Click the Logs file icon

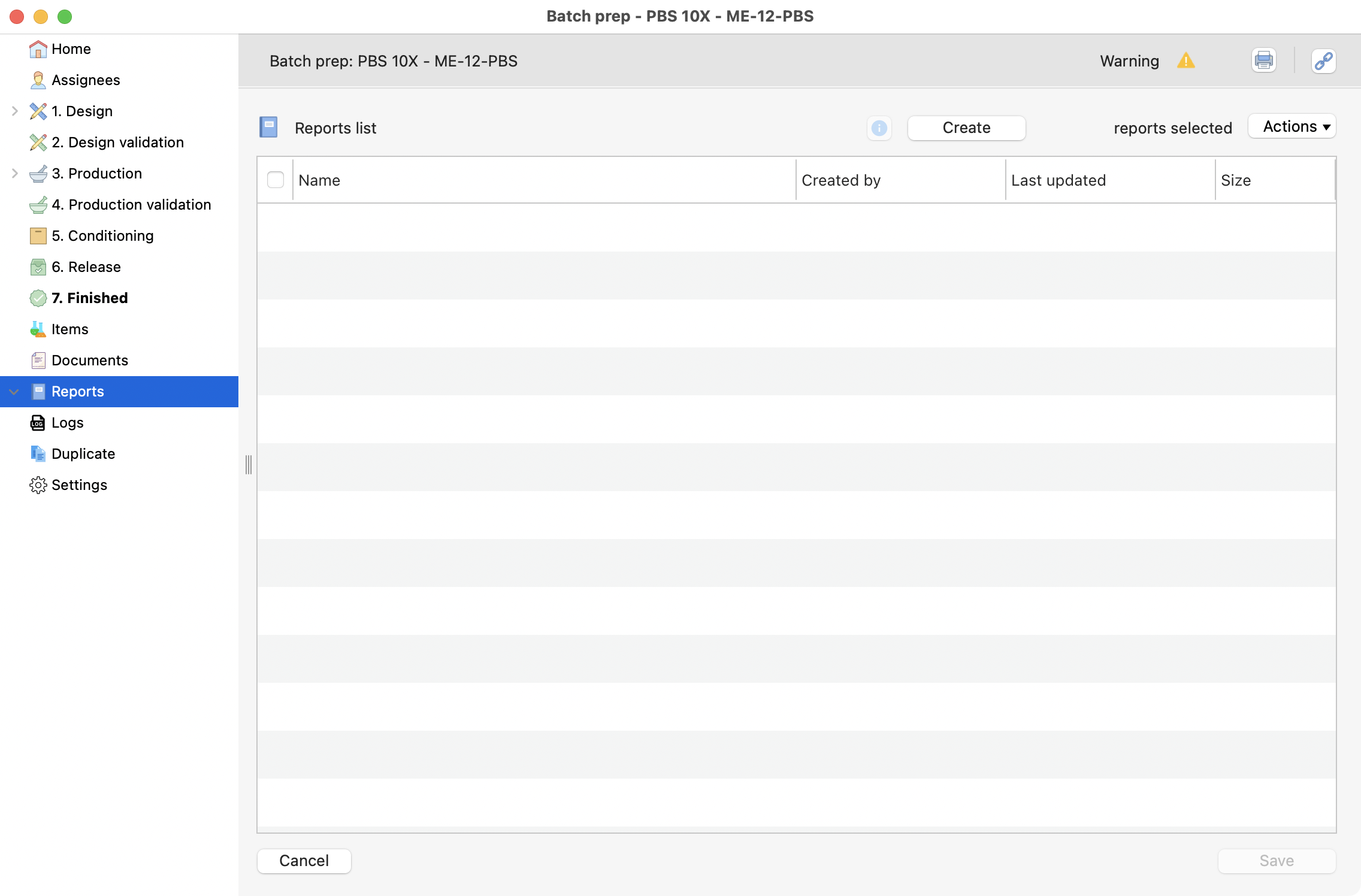point(38,423)
